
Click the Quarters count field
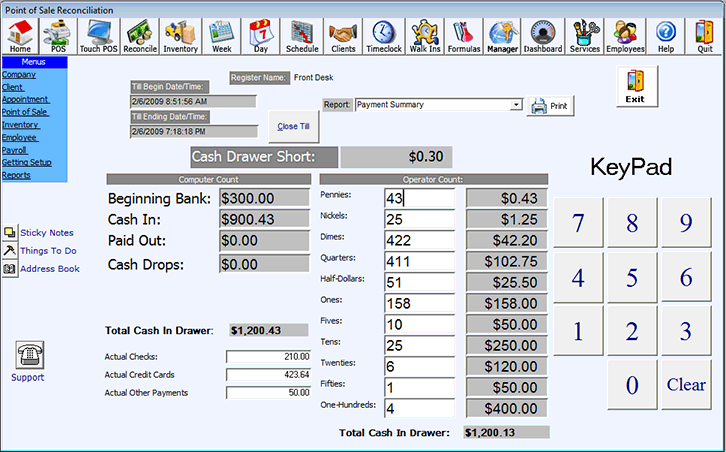[x=419, y=261]
